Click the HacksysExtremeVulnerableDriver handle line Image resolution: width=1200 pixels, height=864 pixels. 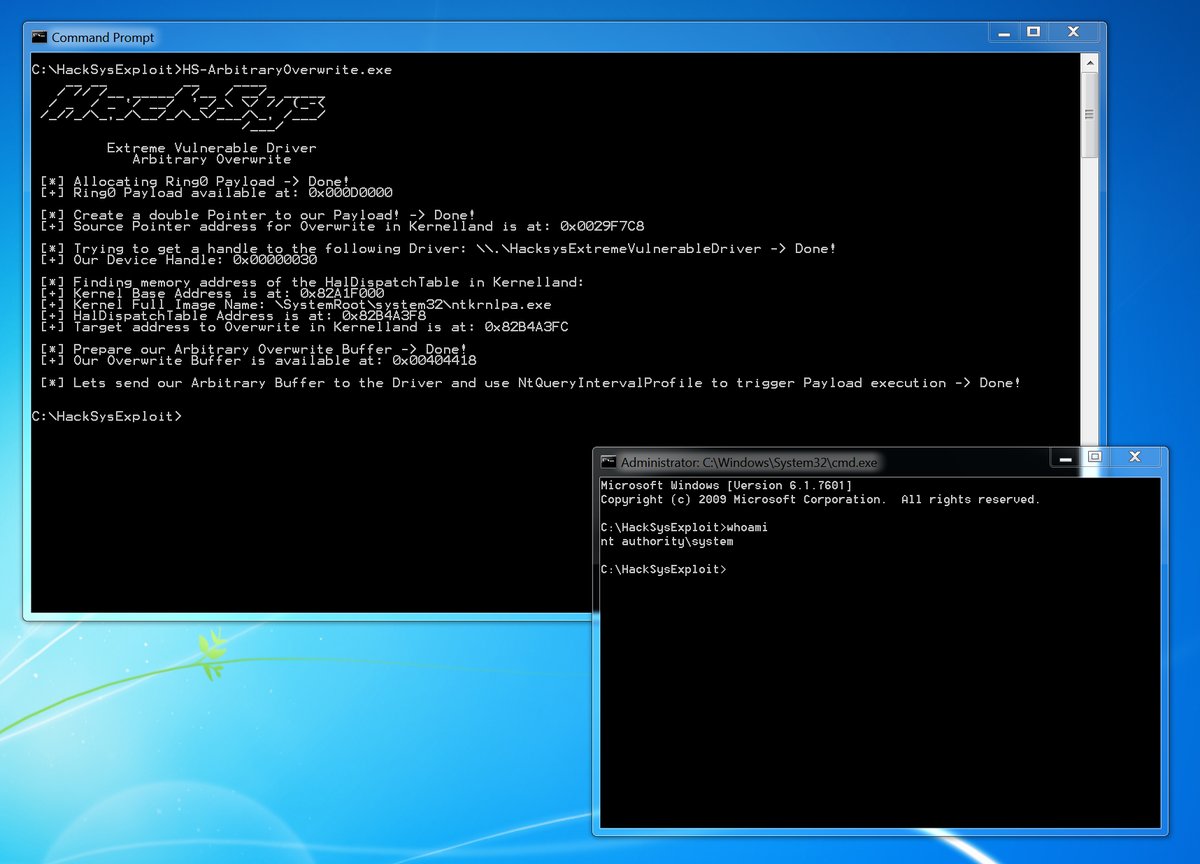click(x=438, y=249)
